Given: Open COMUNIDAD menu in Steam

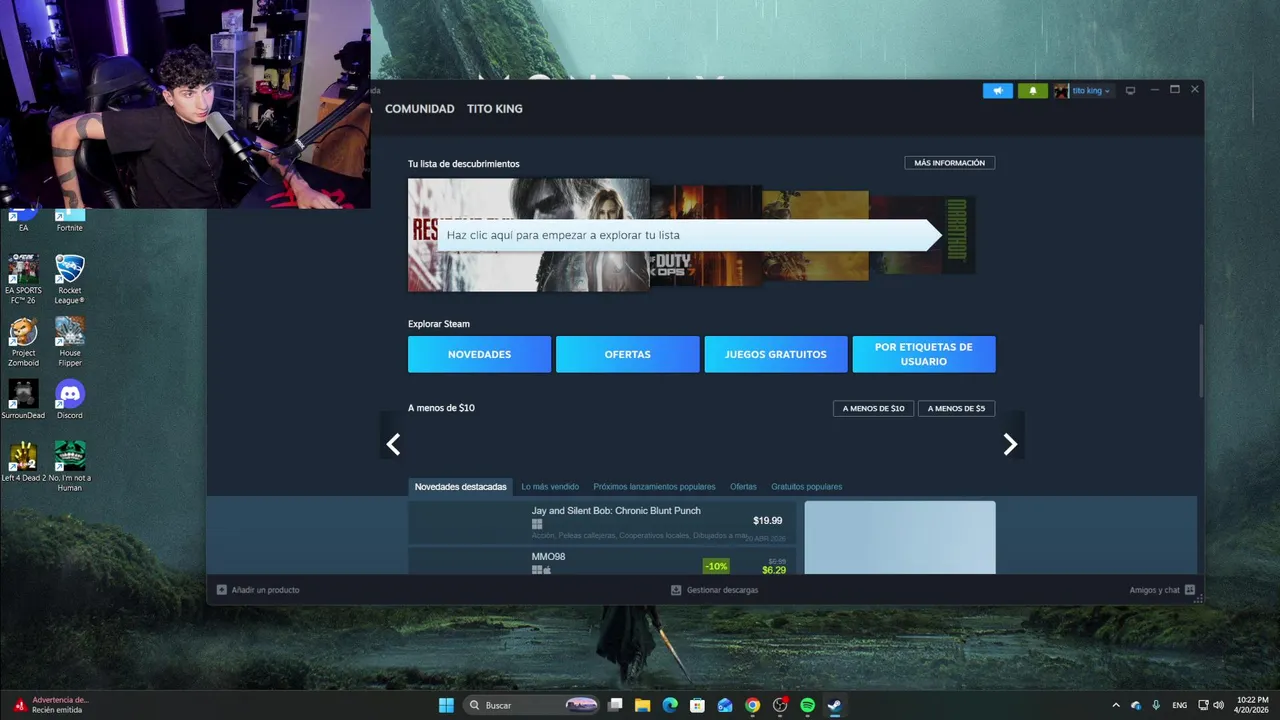Looking at the screenshot, I should coord(420,109).
